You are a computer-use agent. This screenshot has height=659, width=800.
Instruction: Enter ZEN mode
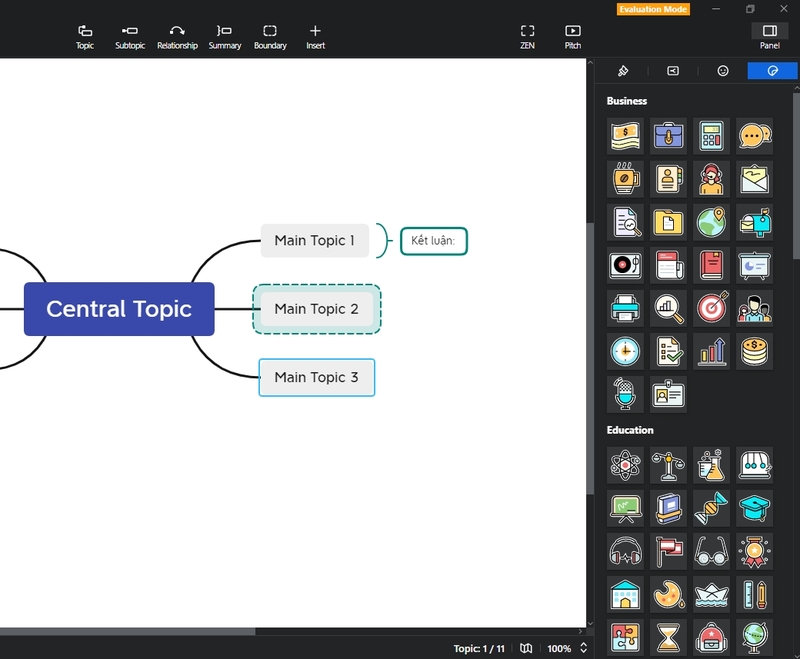tap(527, 37)
